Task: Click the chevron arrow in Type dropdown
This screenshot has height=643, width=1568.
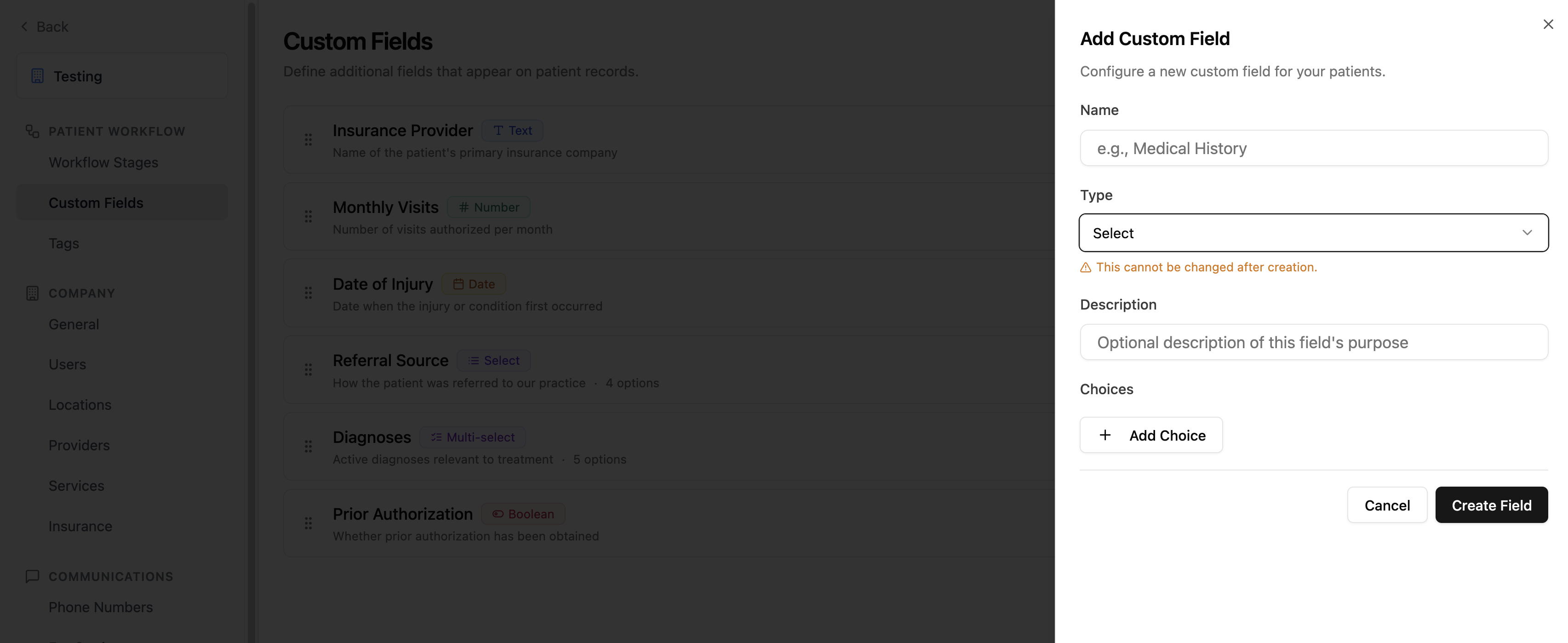Action: tap(1527, 233)
